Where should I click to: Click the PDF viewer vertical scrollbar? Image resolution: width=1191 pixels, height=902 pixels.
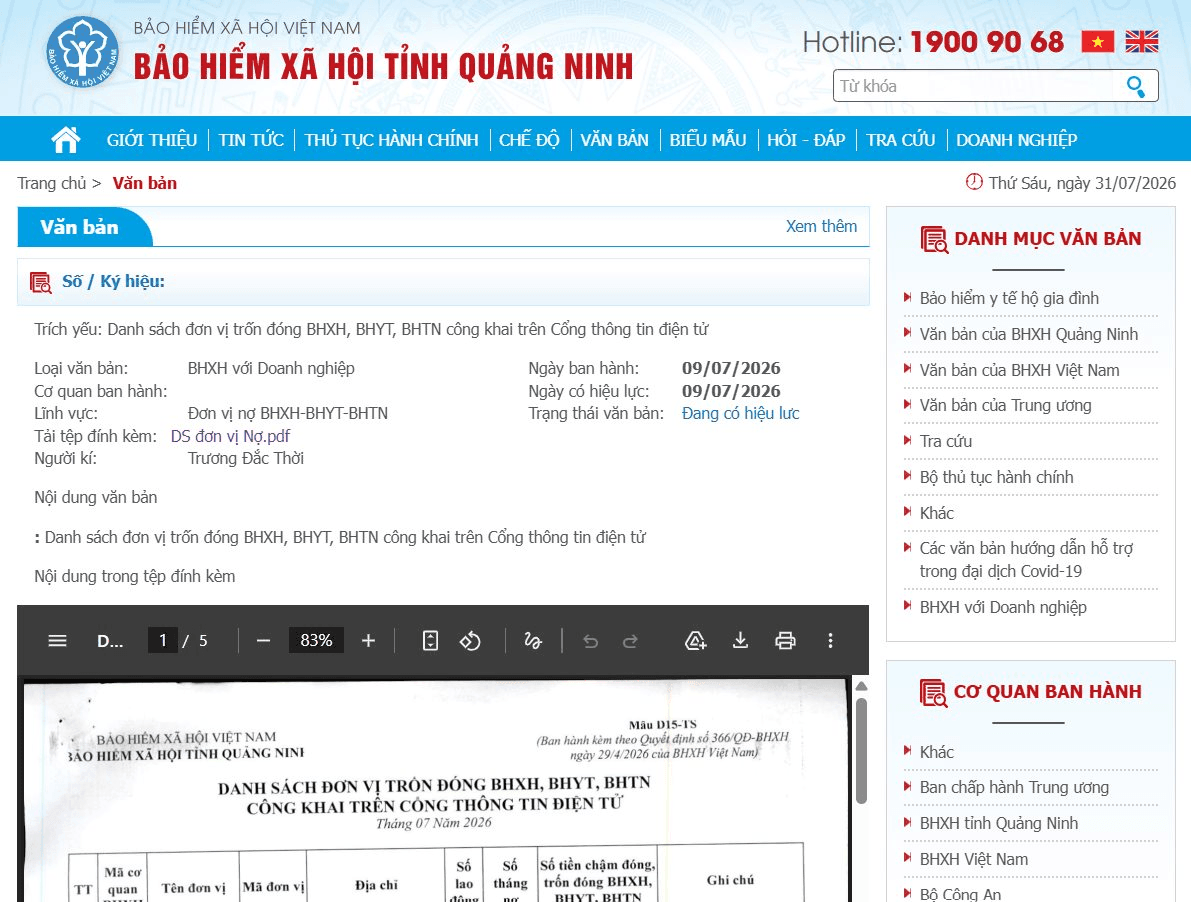click(x=861, y=750)
